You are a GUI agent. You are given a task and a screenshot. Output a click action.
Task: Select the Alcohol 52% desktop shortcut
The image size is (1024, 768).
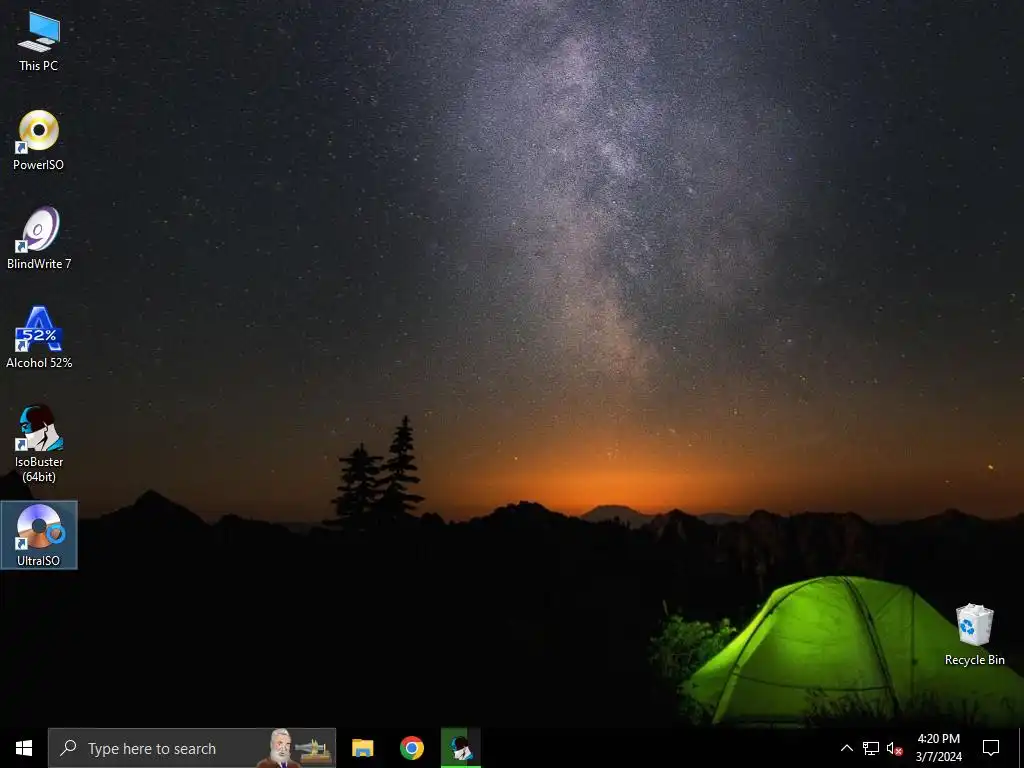pos(39,338)
